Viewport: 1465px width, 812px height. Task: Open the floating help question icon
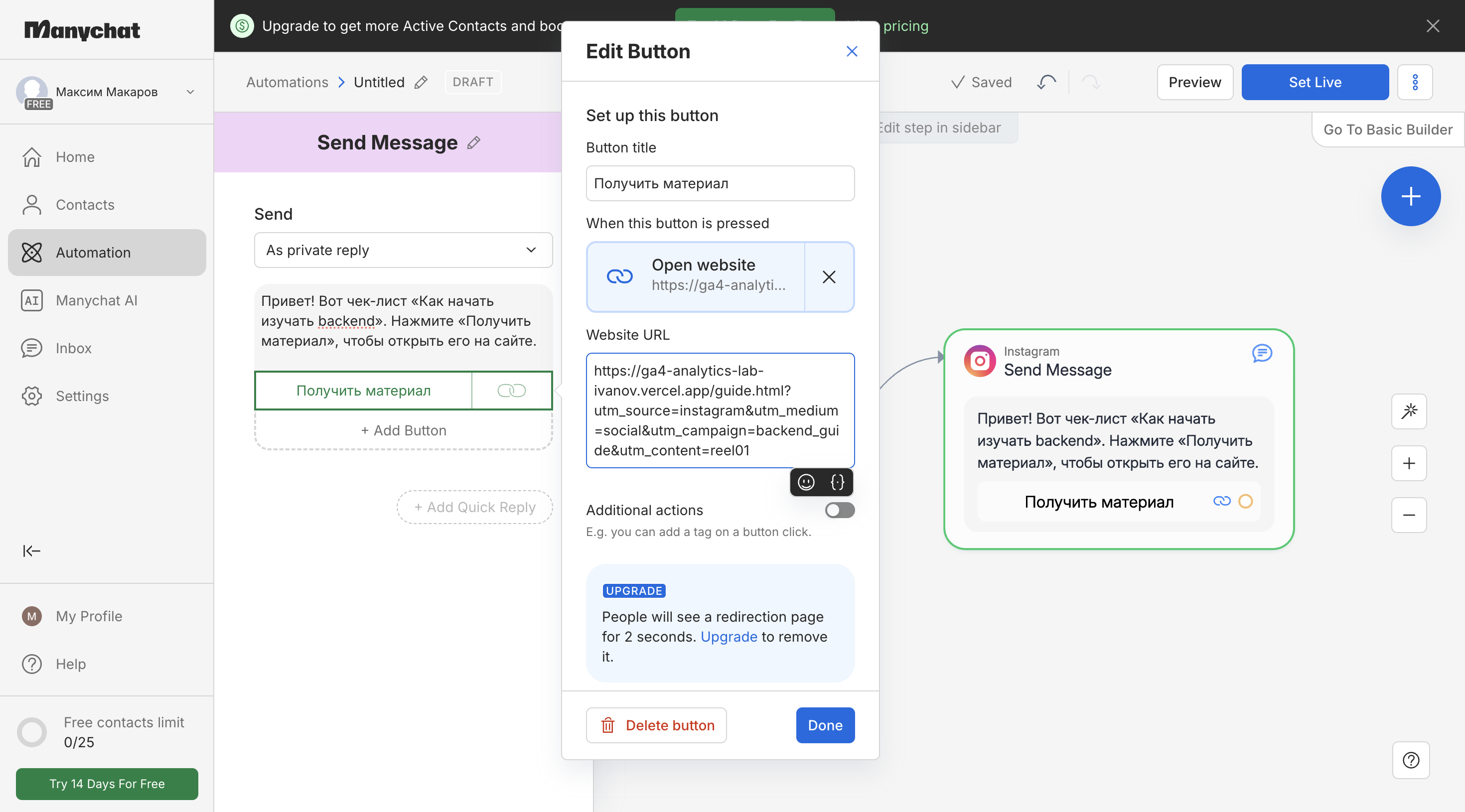pos(1410,760)
